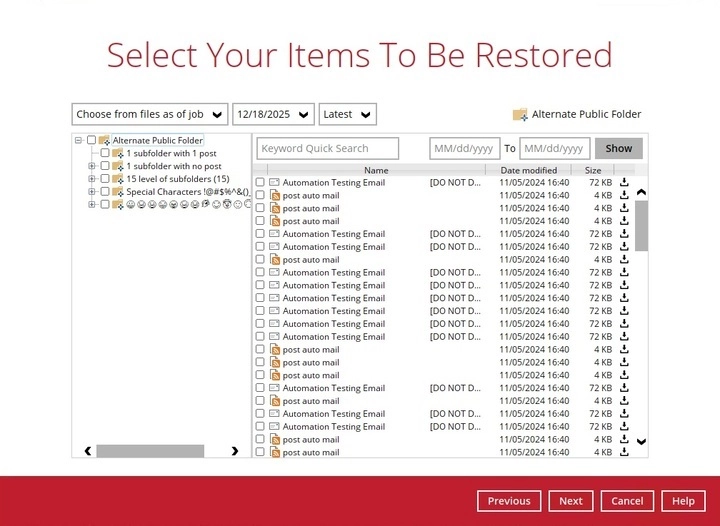Proceed with the Next button
This screenshot has height=526, width=720.
tap(571, 501)
